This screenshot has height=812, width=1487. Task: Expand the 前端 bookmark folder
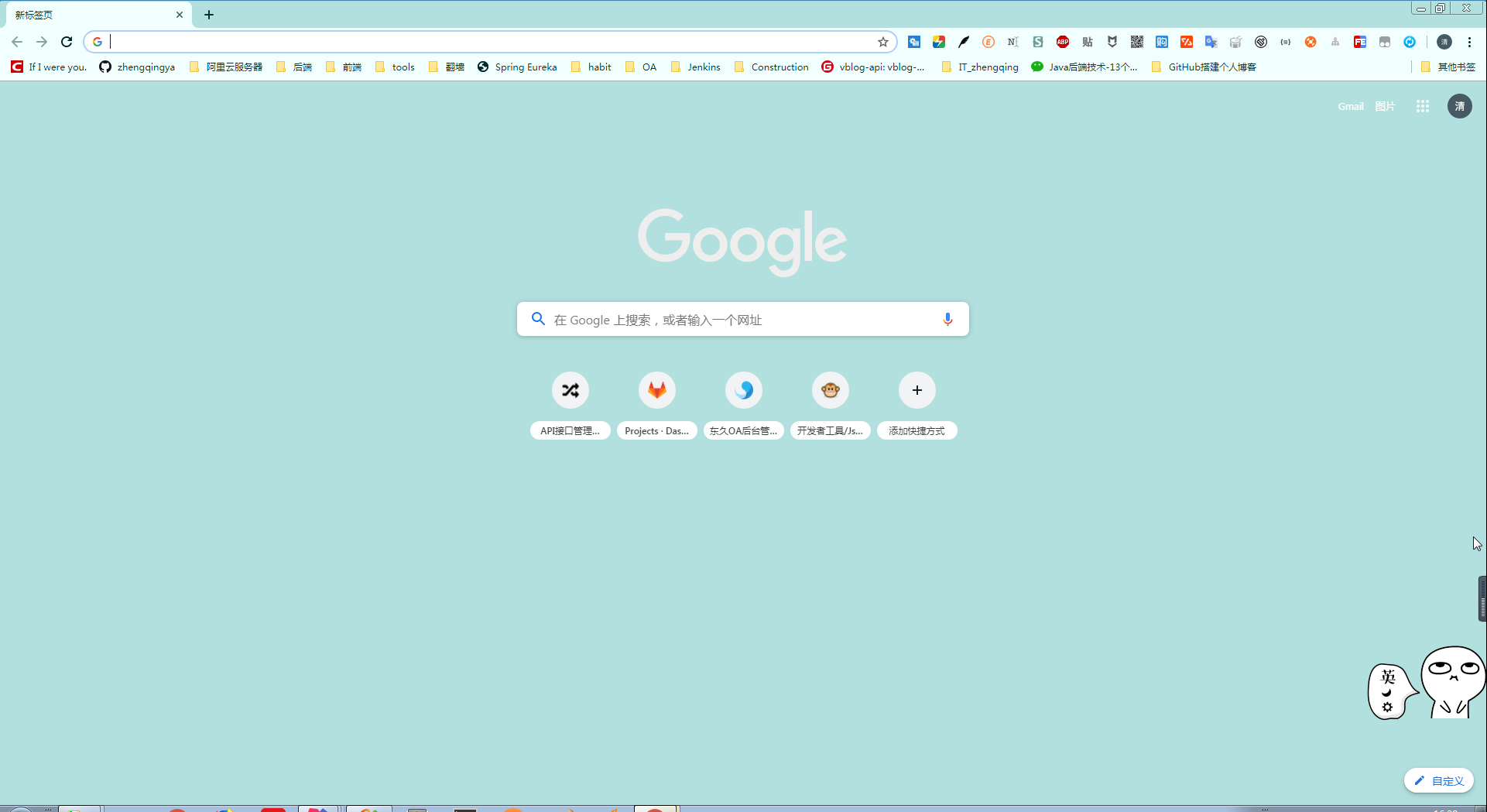[x=344, y=67]
